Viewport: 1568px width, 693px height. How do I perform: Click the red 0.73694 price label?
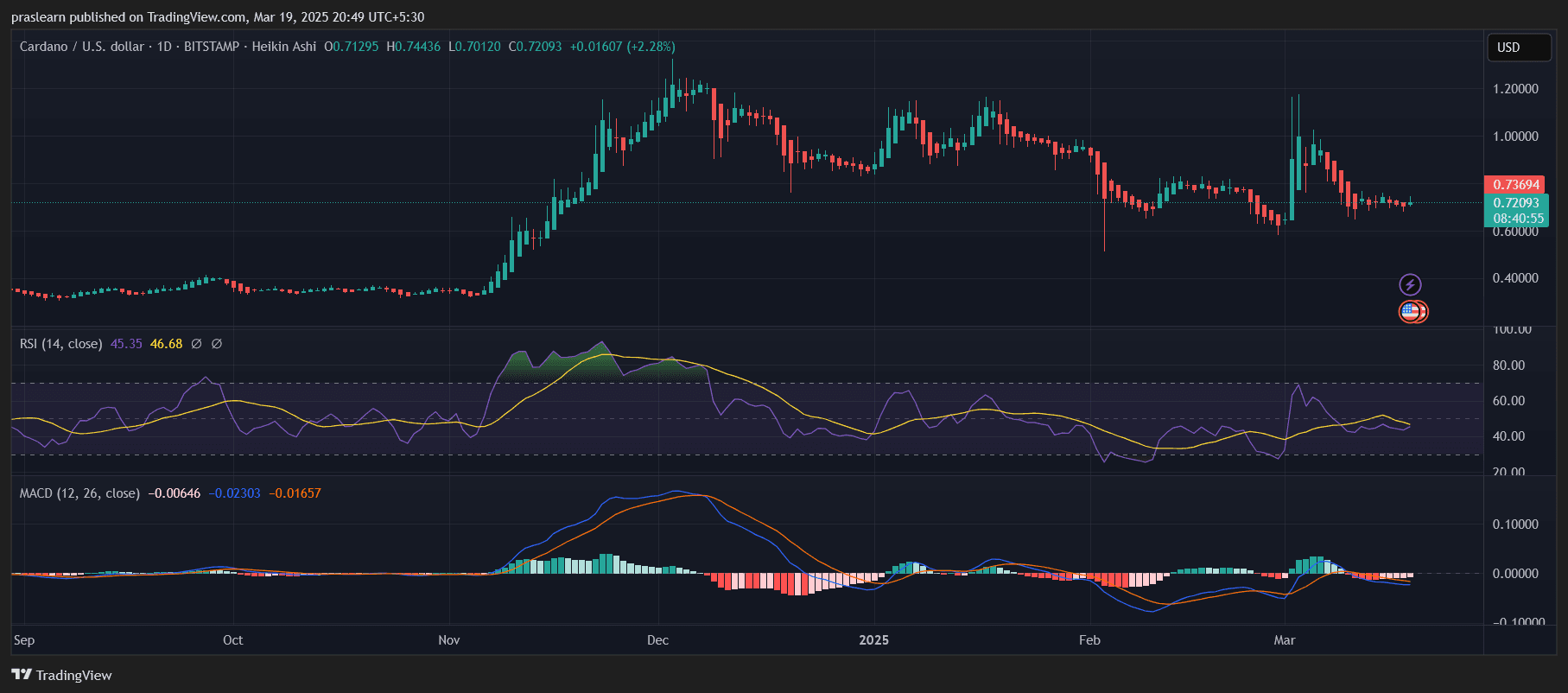click(x=1516, y=185)
